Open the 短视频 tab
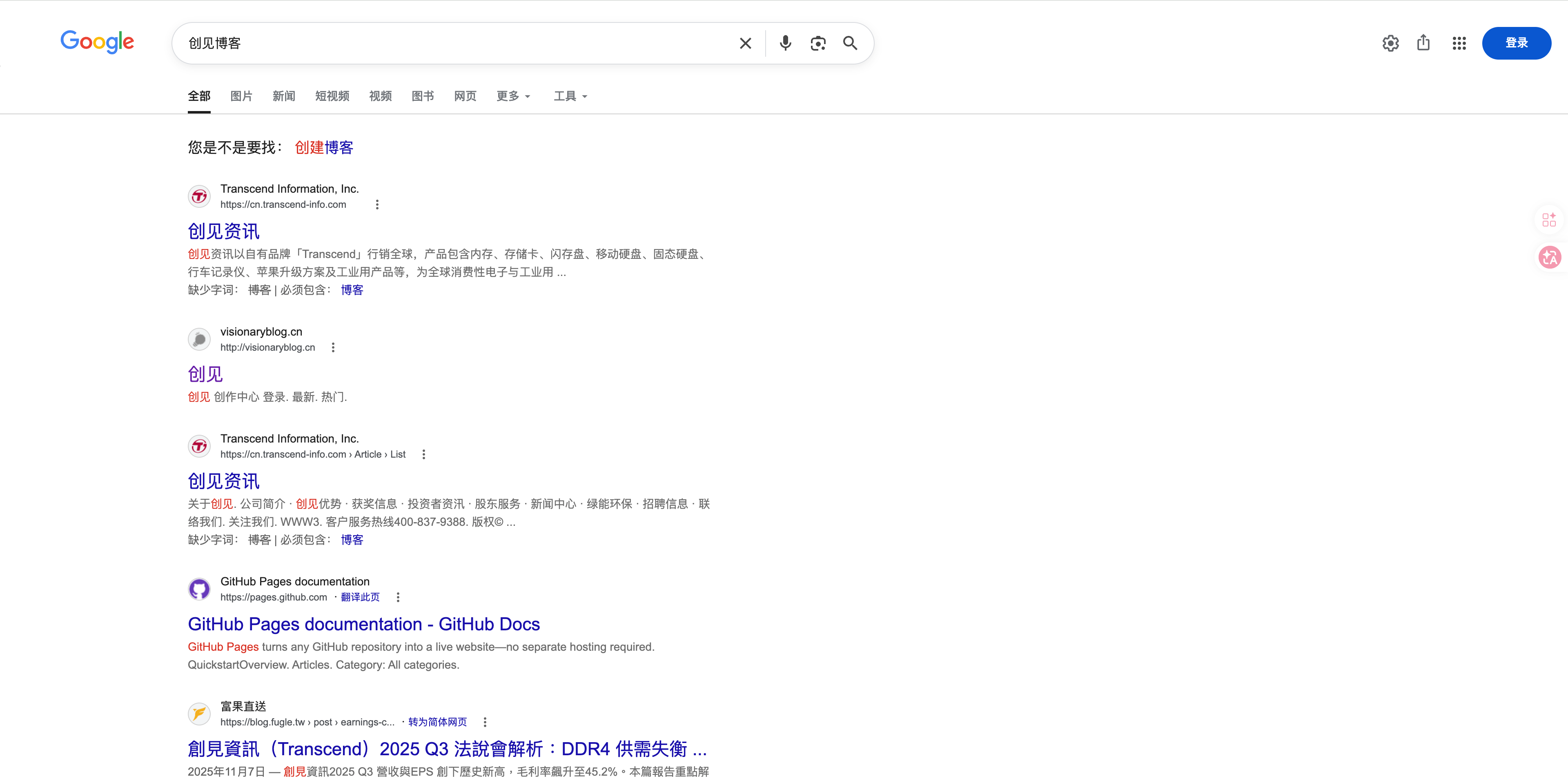 [332, 96]
